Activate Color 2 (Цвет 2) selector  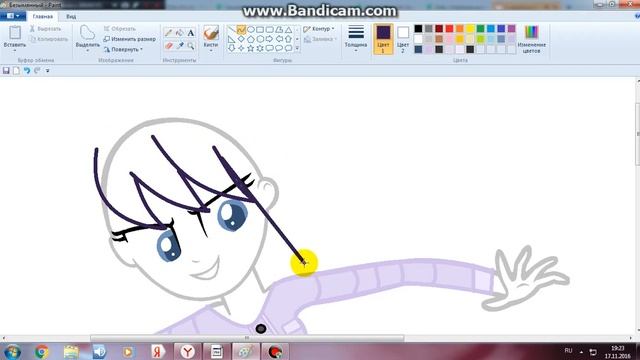tap(403, 39)
